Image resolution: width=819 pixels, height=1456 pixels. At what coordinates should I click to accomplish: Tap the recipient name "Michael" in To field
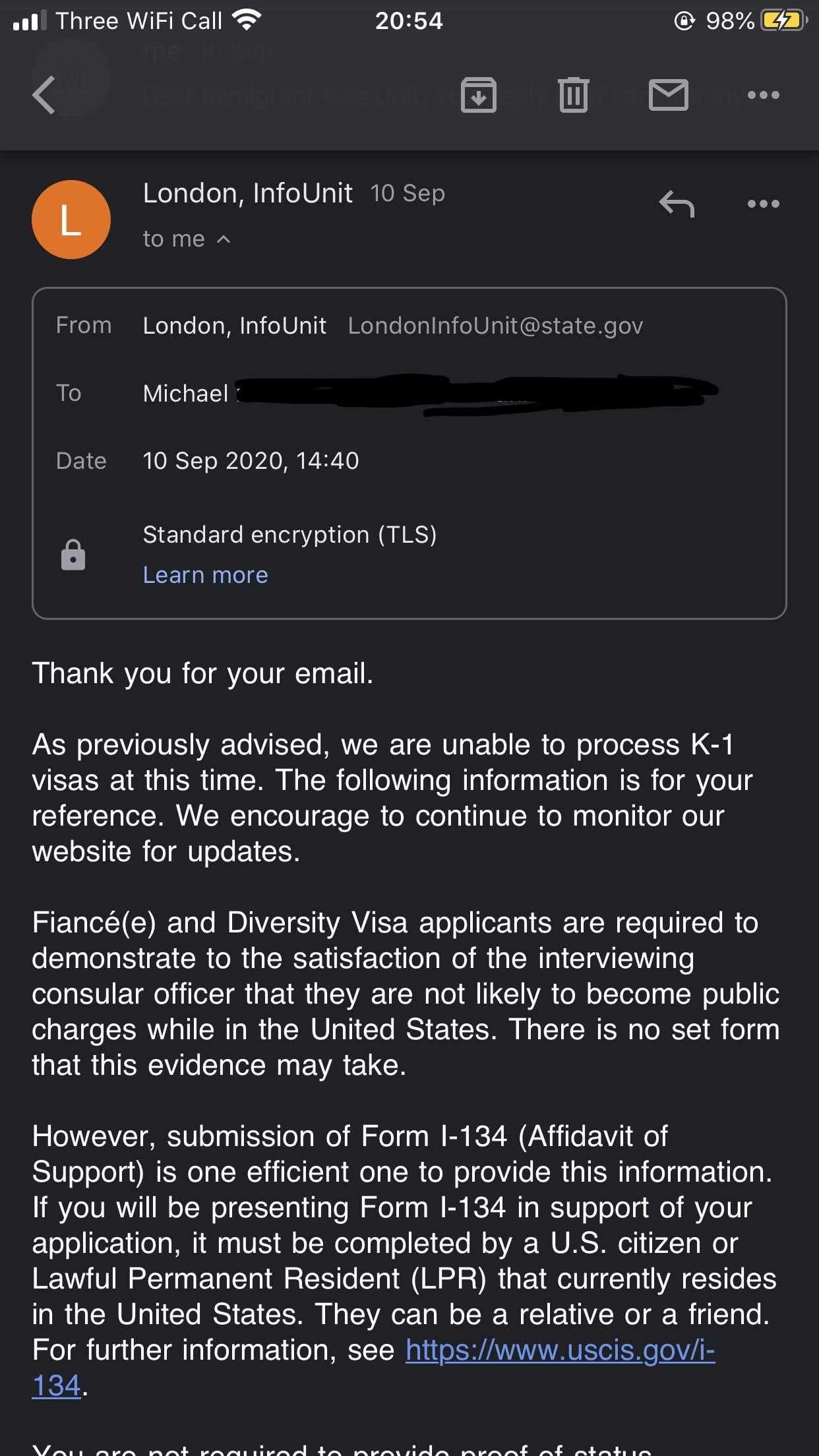186,394
